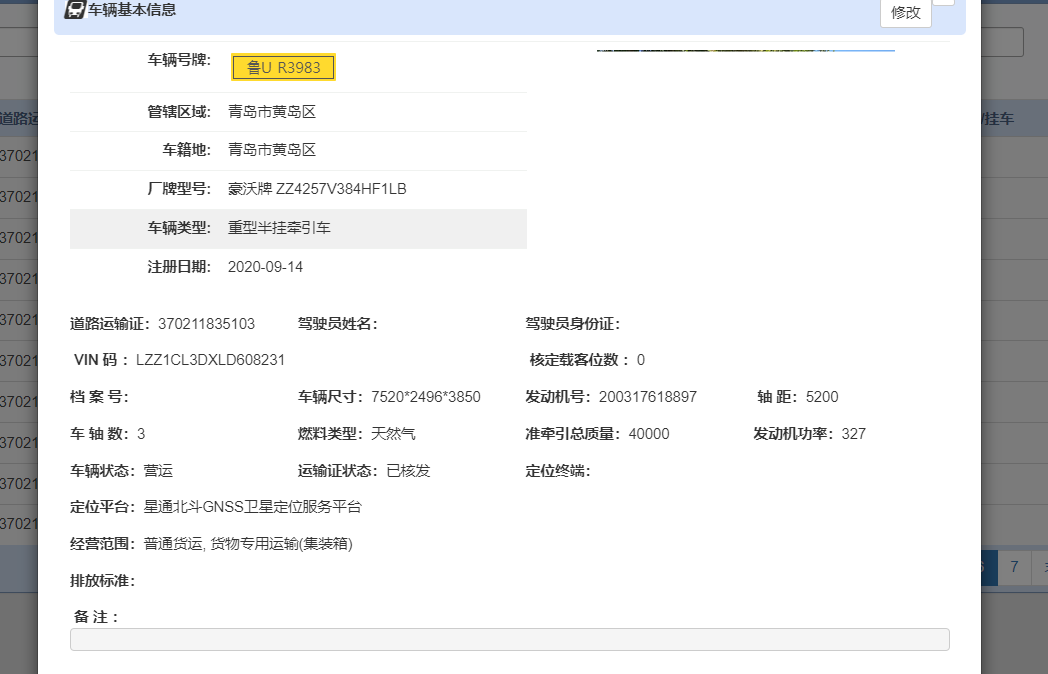Go to page 7 in pagination
The image size is (1048, 674).
(1014, 567)
